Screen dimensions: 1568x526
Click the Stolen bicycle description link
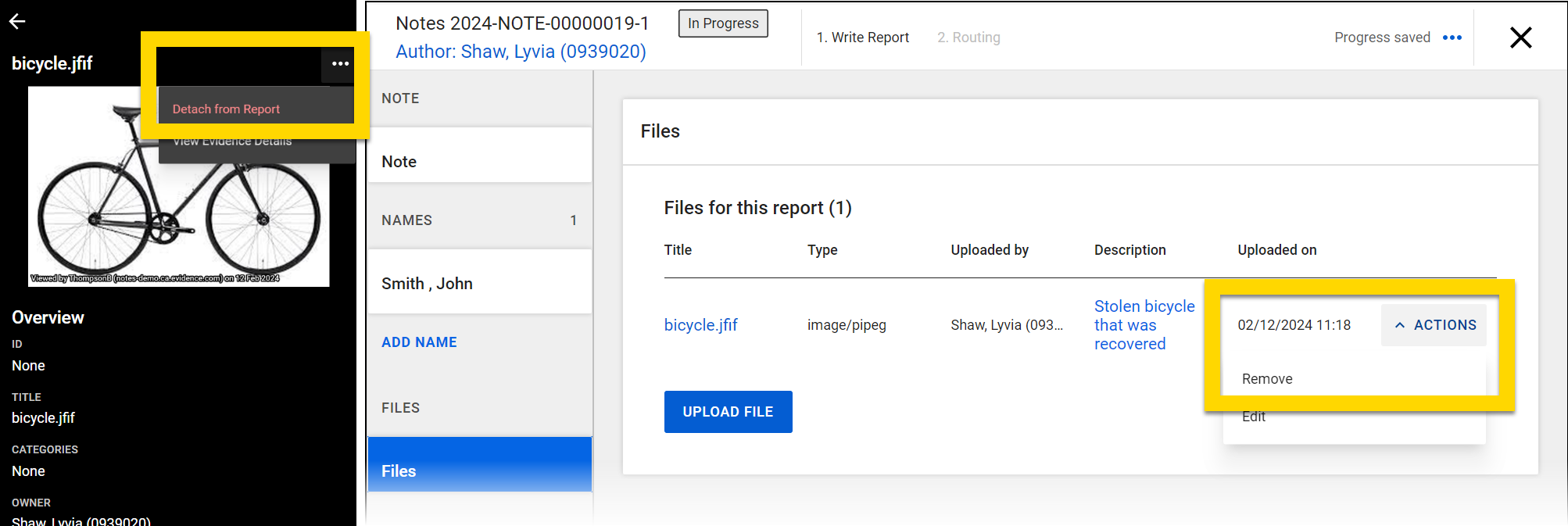pyautogui.click(x=1144, y=325)
